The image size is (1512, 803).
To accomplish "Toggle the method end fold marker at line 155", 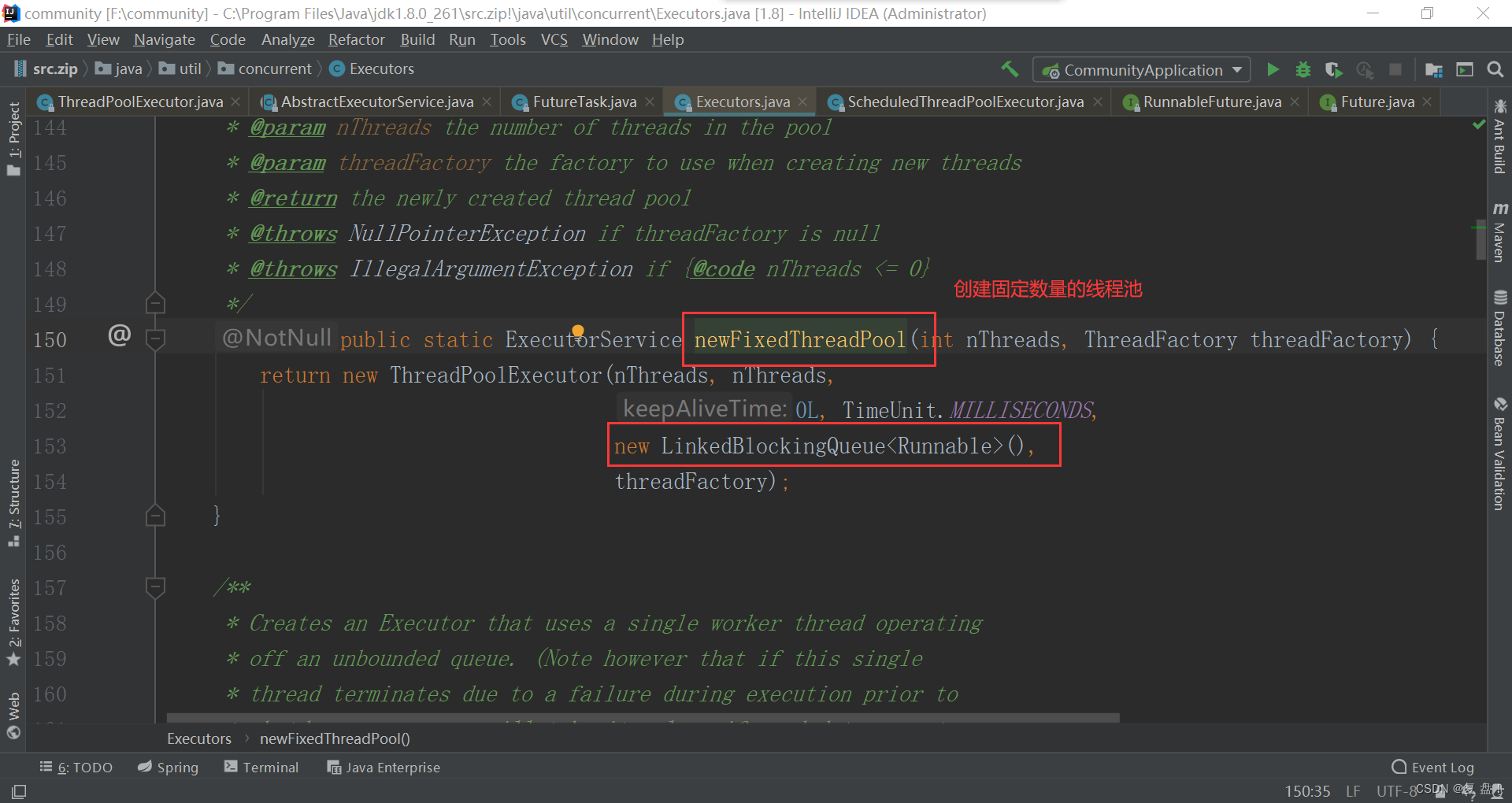I will [155, 516].
